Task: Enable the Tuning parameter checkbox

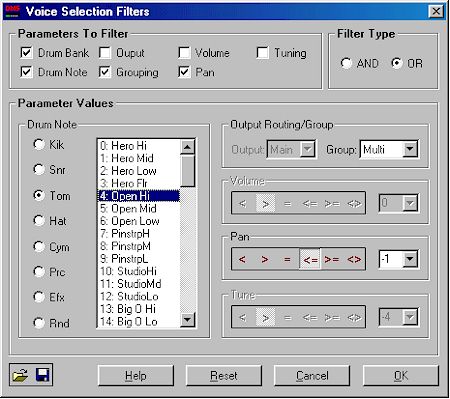Action: (263, 53)
